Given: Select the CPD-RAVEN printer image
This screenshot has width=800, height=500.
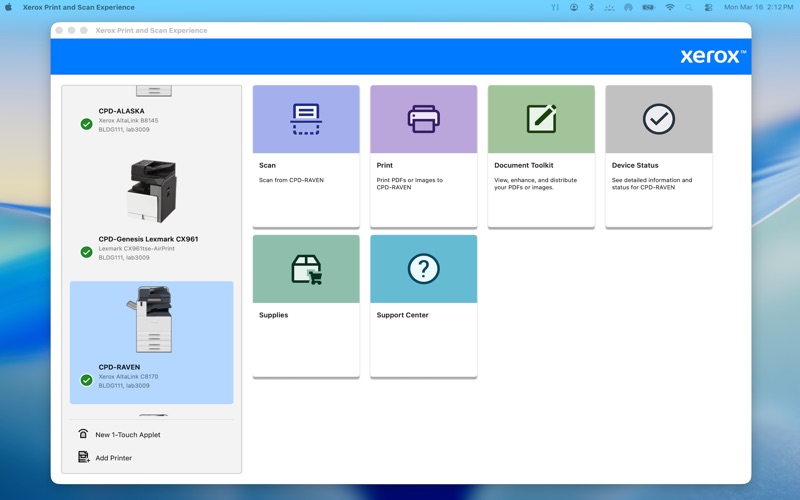Looking at the screenshot, I should tap(151, 319).
